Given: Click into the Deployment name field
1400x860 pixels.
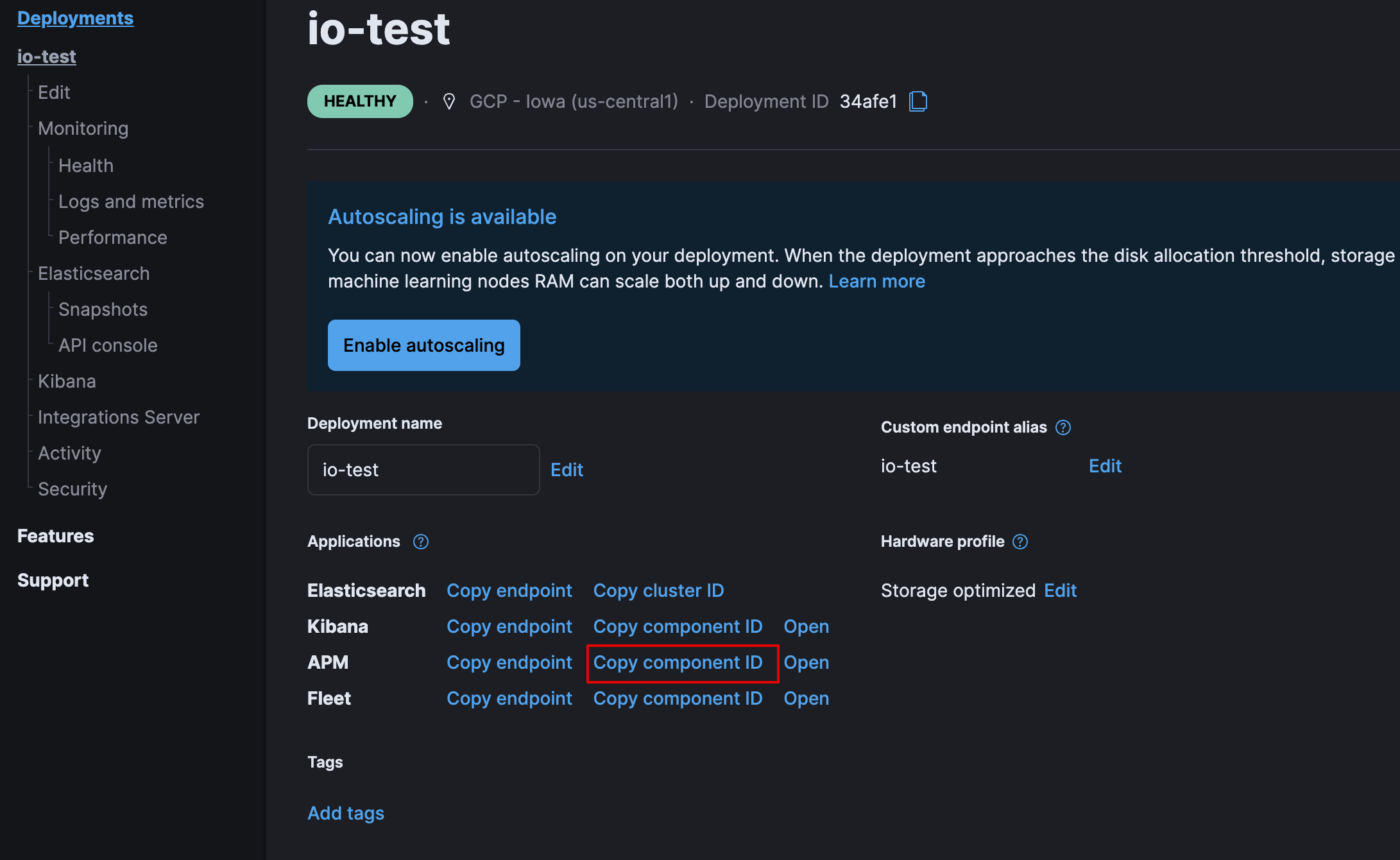Looking at the screenshot, I should click(x=423, y=470).
